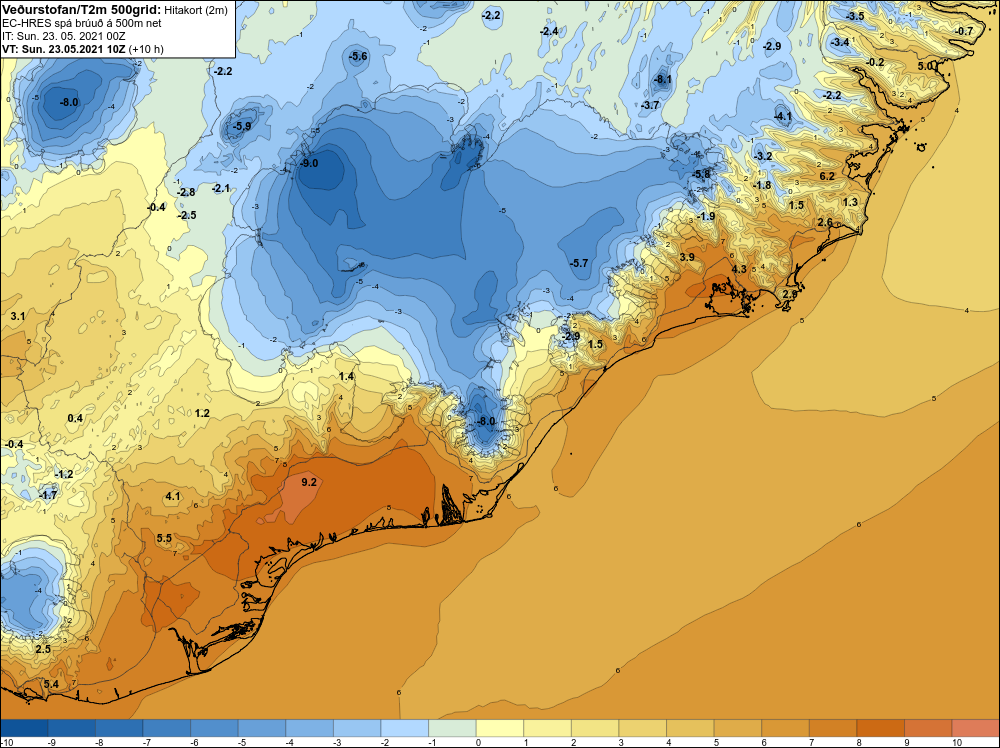Select the -5.8 temperature label
1000x748 pixels.
click(x=702, y=175)
